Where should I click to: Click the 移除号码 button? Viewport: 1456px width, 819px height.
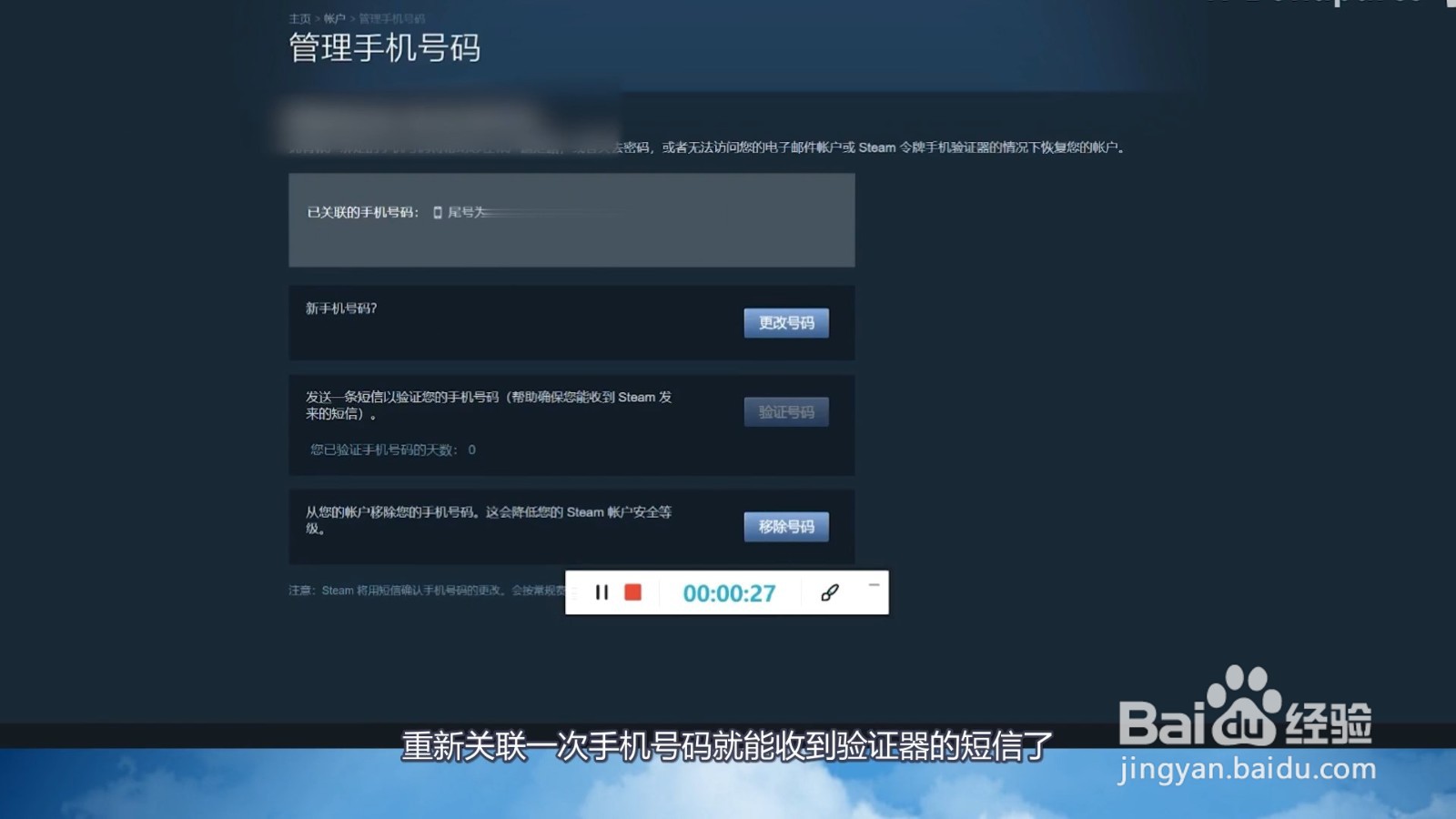click(786, 527)
